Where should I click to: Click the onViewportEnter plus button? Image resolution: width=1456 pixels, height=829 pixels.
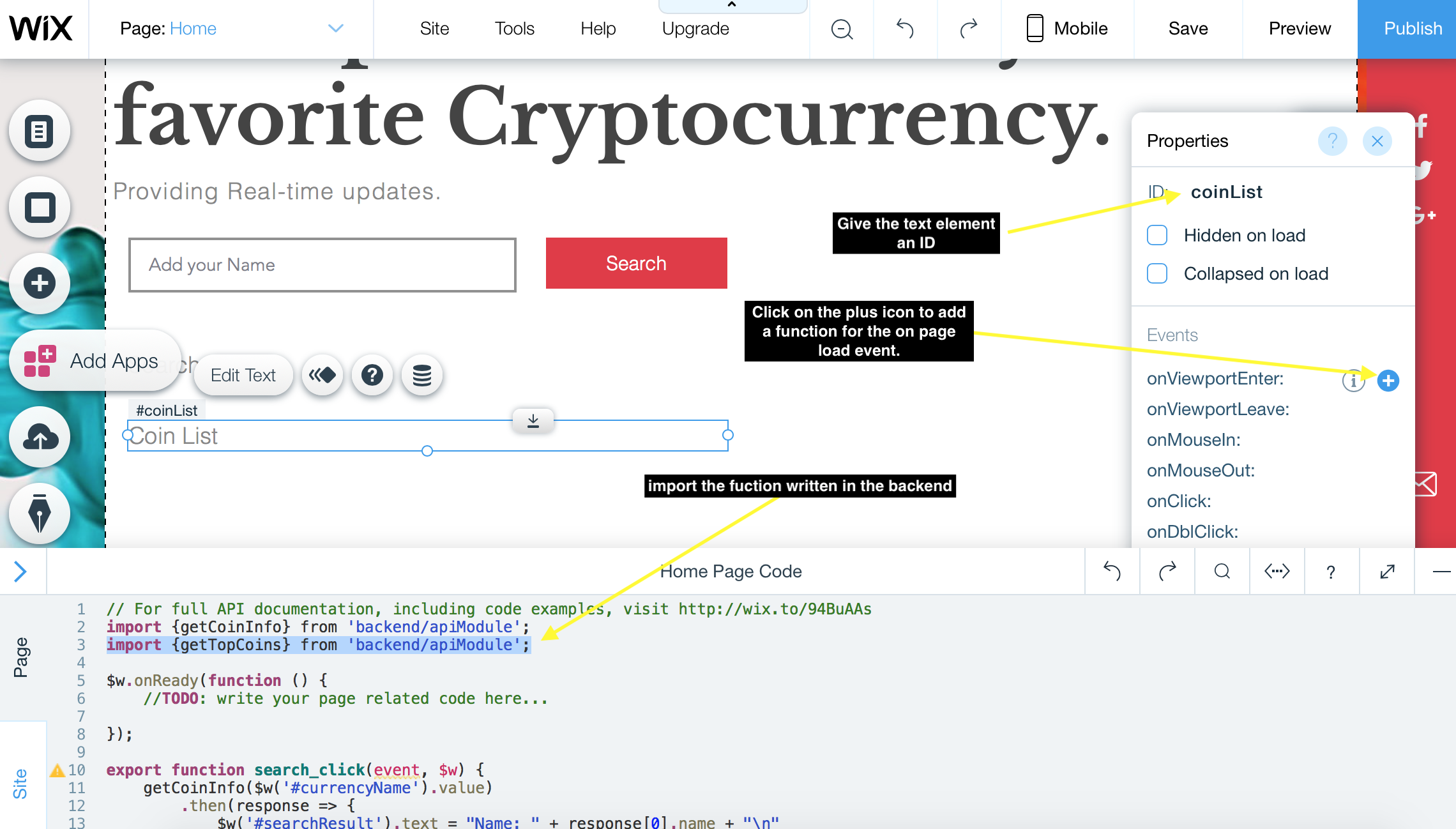[x=1388, y=380]
